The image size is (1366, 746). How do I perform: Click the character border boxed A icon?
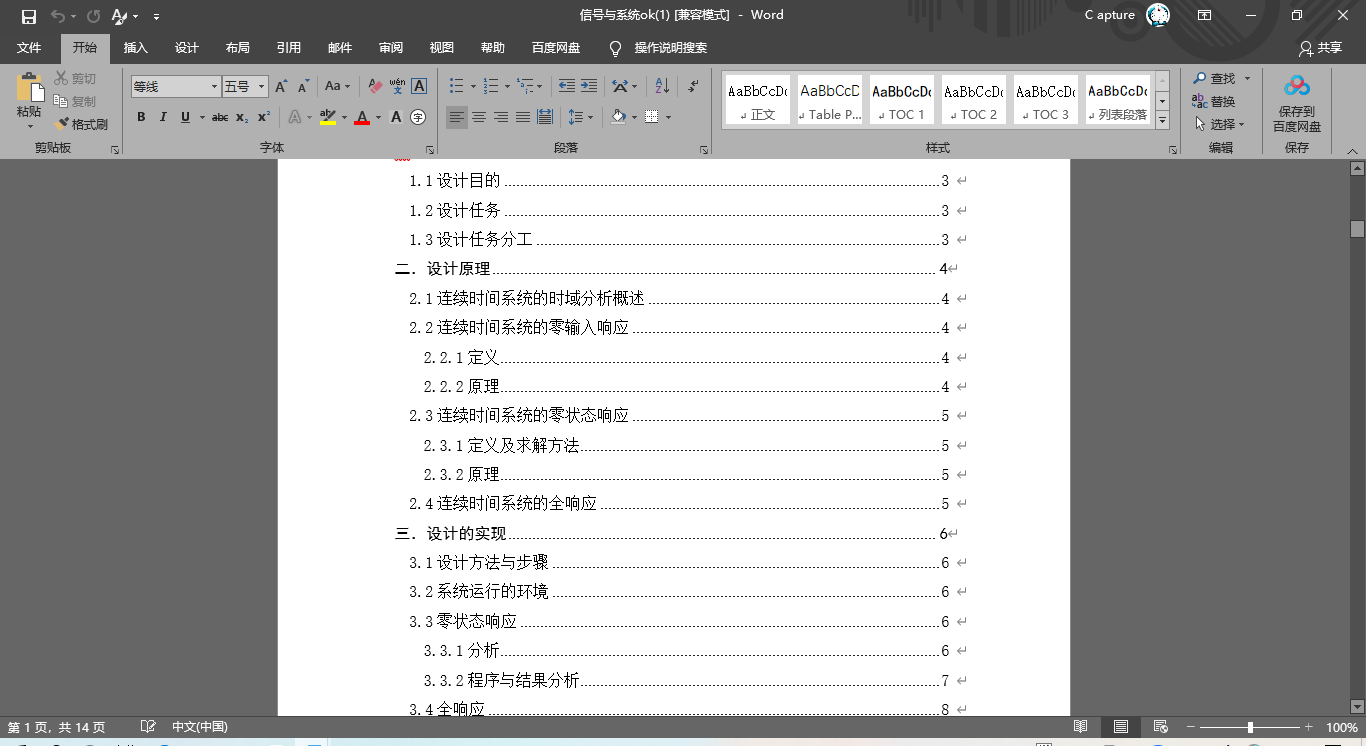[419, 87]
